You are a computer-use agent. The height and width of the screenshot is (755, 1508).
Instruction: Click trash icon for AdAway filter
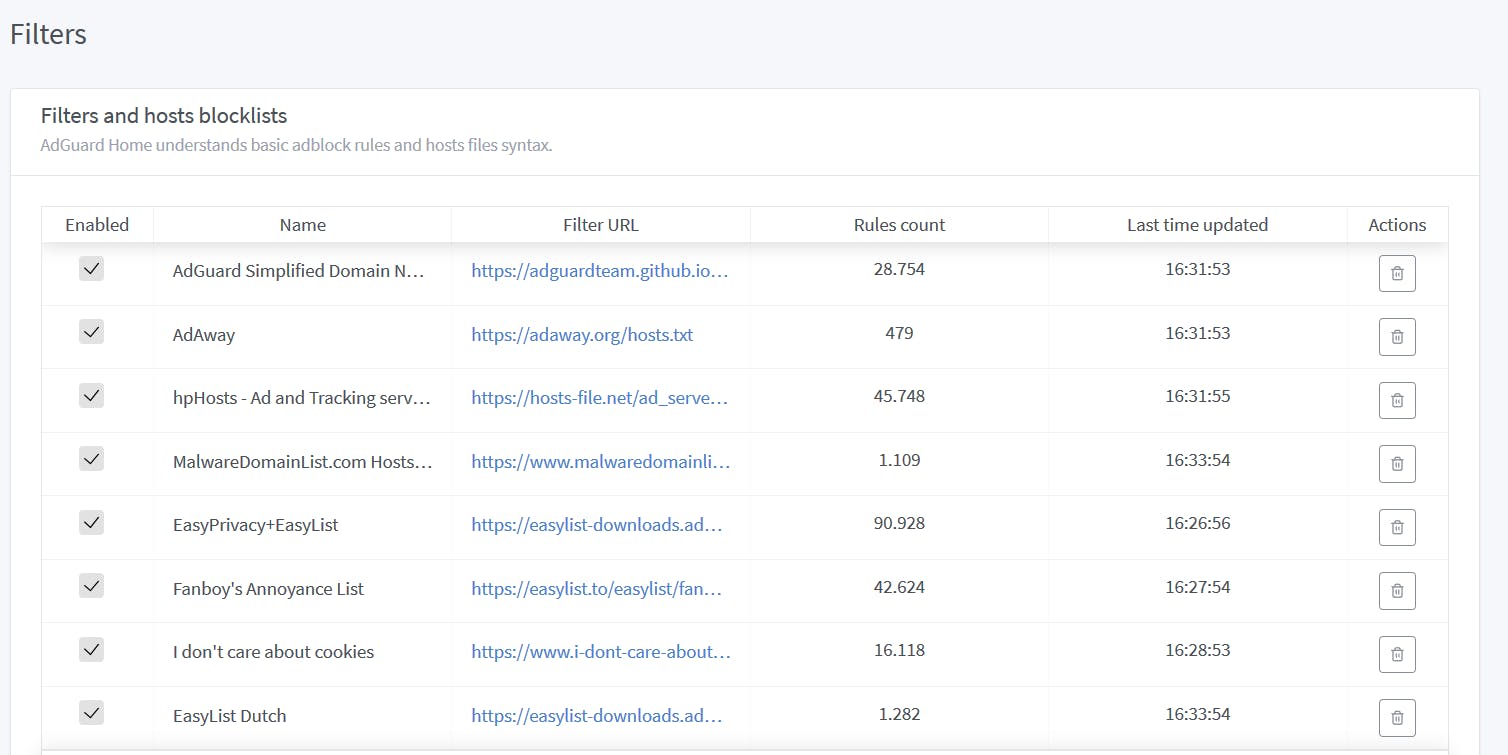pos(1397,337)
